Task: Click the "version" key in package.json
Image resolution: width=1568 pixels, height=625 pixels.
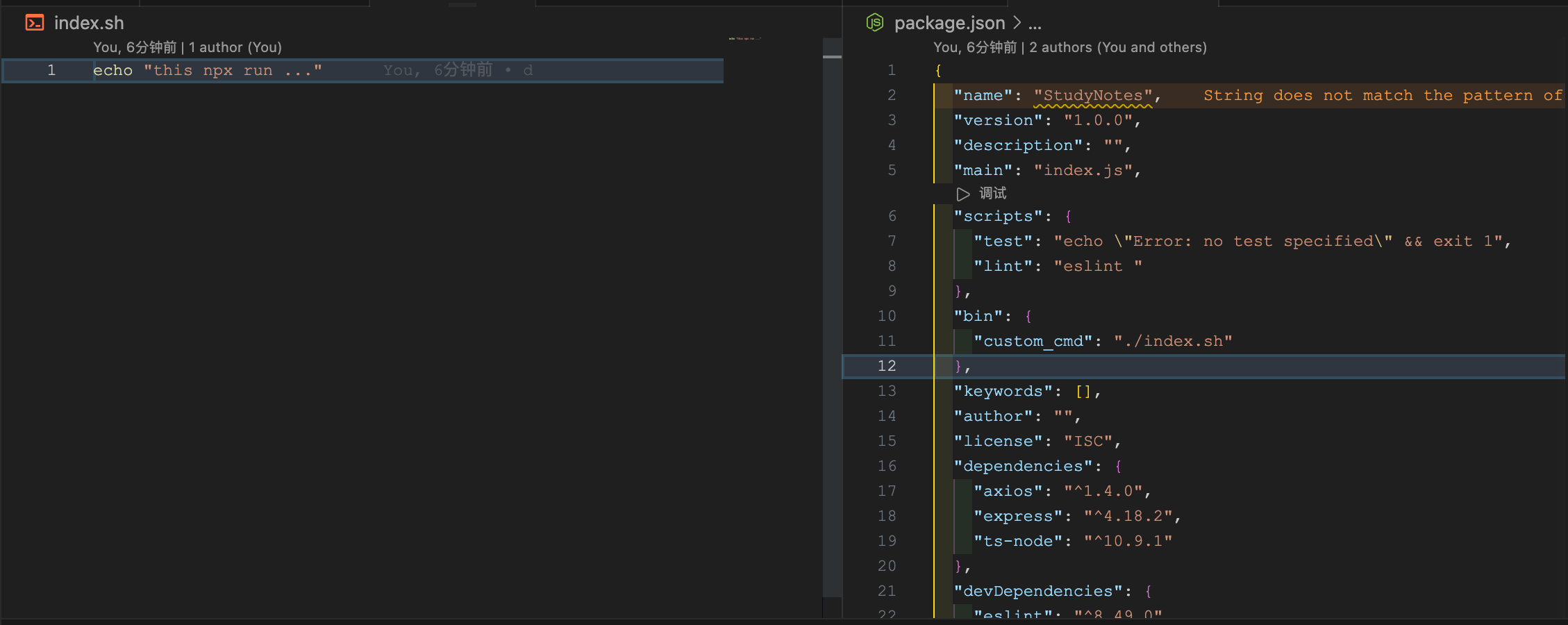Action: tap(998, 120)
